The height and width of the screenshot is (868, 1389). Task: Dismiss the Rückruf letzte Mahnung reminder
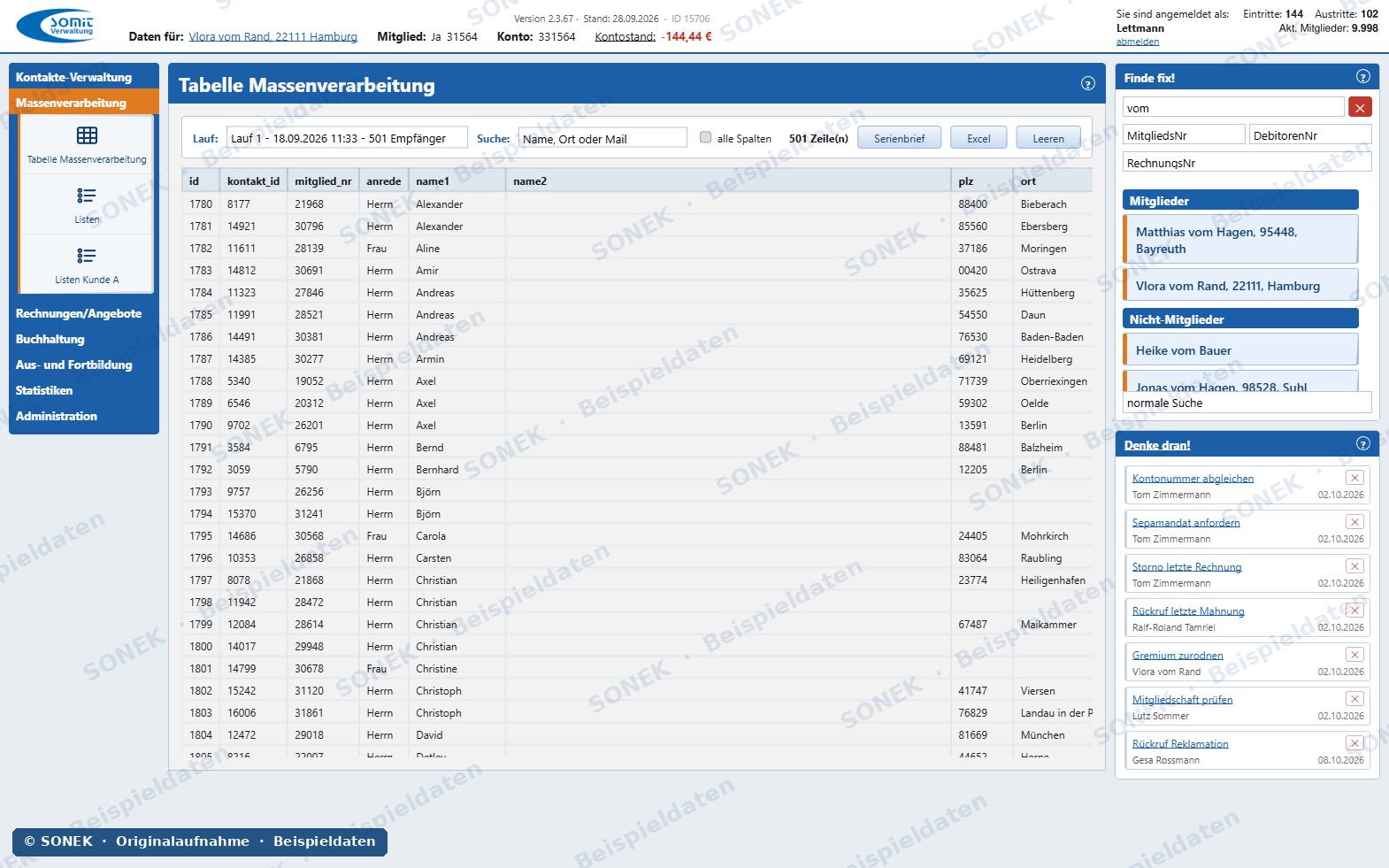coord(1354,611)
